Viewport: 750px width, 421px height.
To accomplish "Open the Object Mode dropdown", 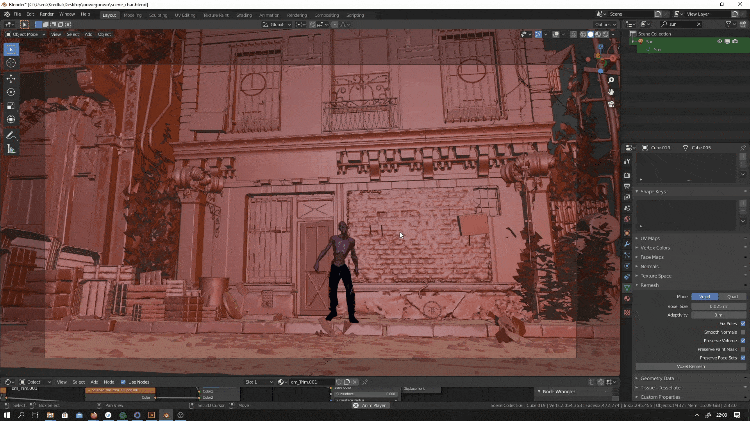I will click(24, 33).
